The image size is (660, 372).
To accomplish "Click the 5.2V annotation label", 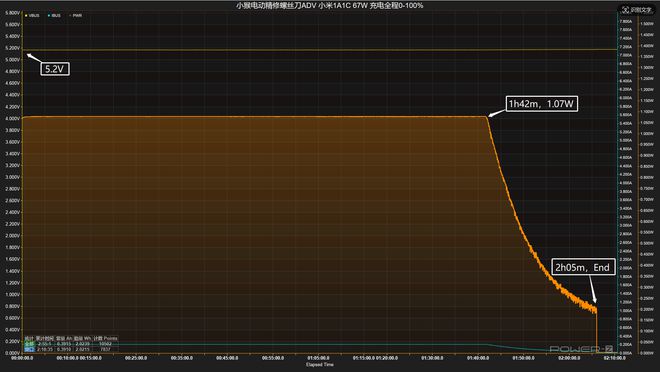I will [55, 69].
